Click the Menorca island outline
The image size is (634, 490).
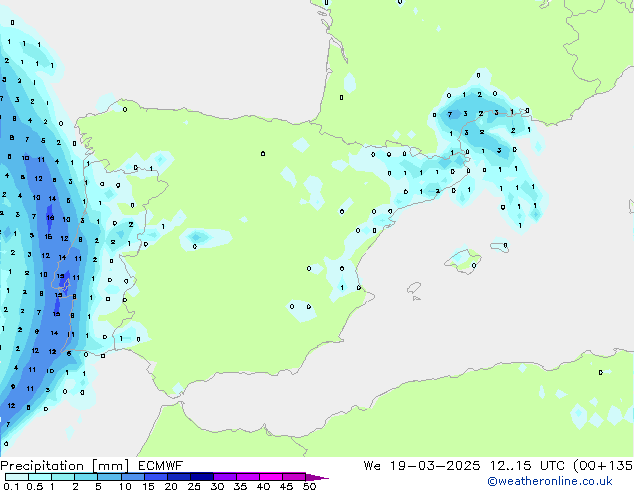tap(500, 247)
